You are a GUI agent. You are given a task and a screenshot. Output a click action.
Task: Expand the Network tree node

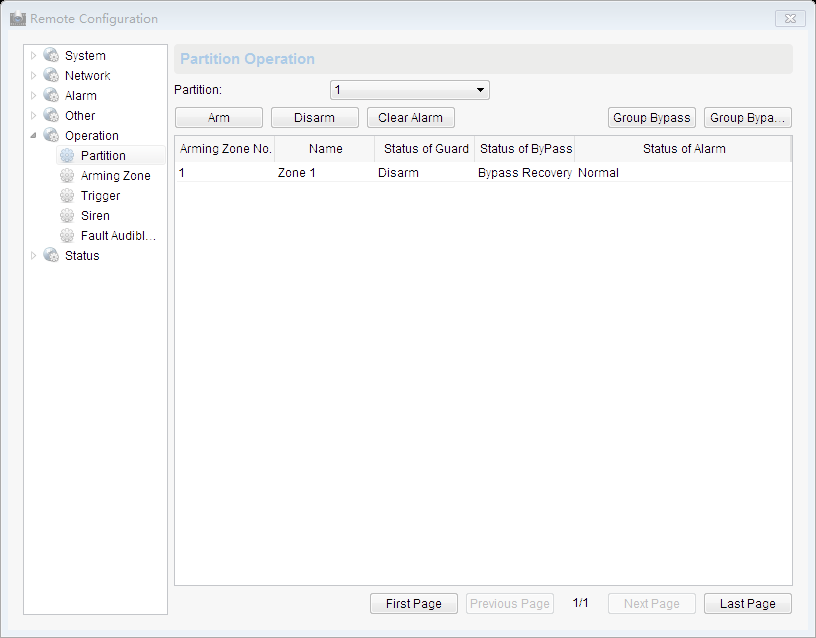pos(33,75)
